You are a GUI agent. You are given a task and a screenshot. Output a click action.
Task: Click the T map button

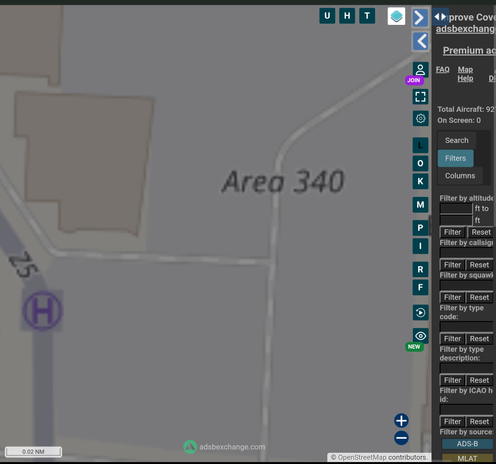[x=367, y=16]
